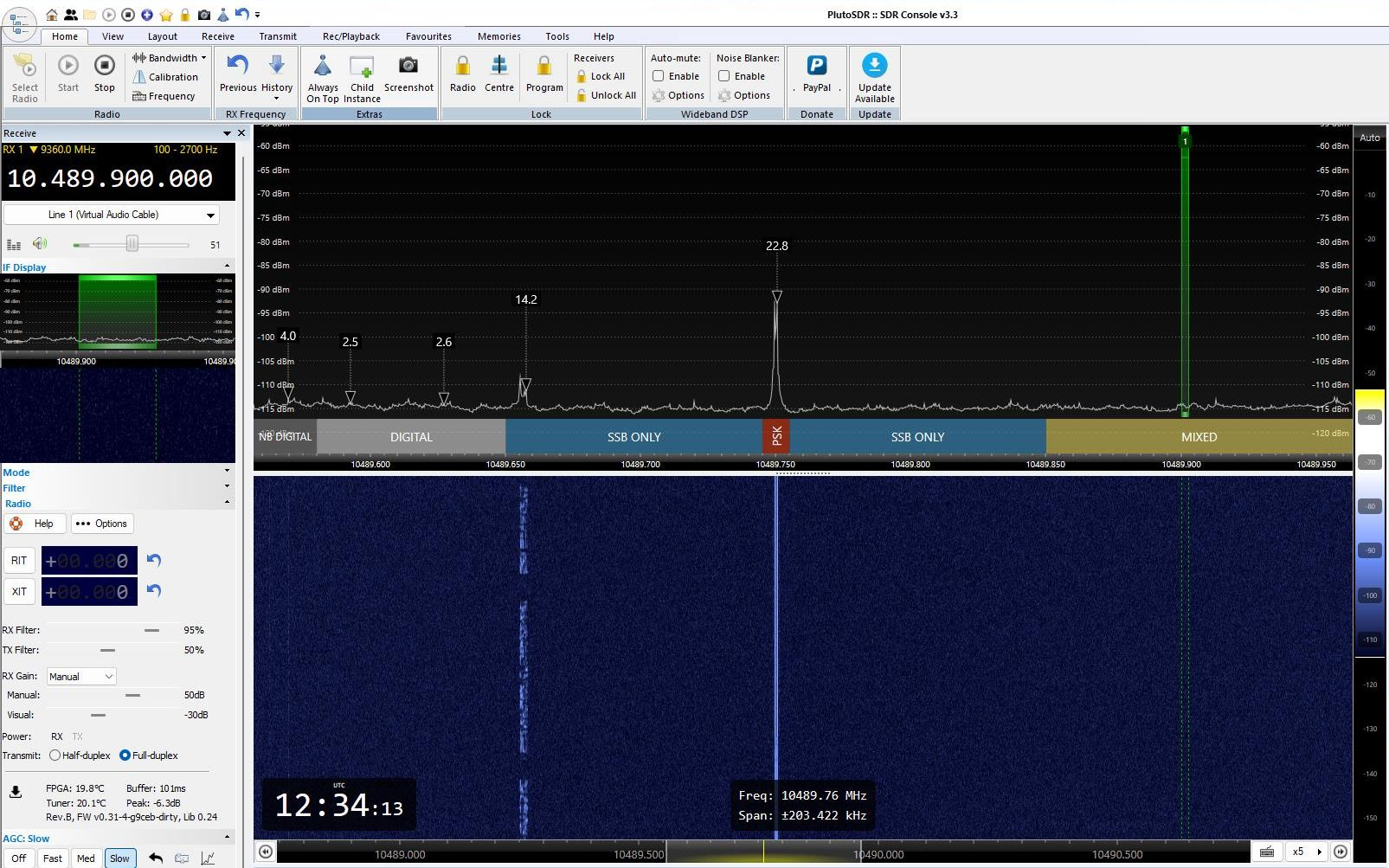
Task: Toggle the RIT button
Action: click(19, 560)
